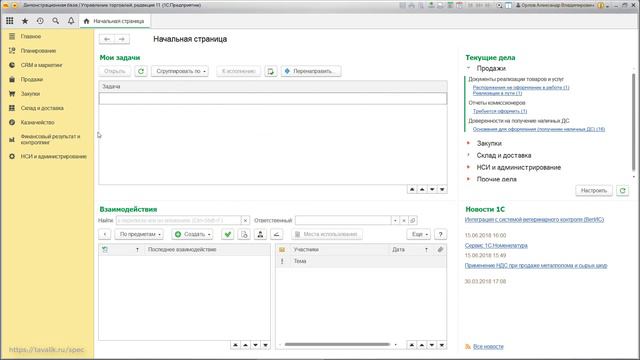Open history with the clock icon
This screenshot has height=360, width=640.
pyautogui.click(x=40, y=21)
